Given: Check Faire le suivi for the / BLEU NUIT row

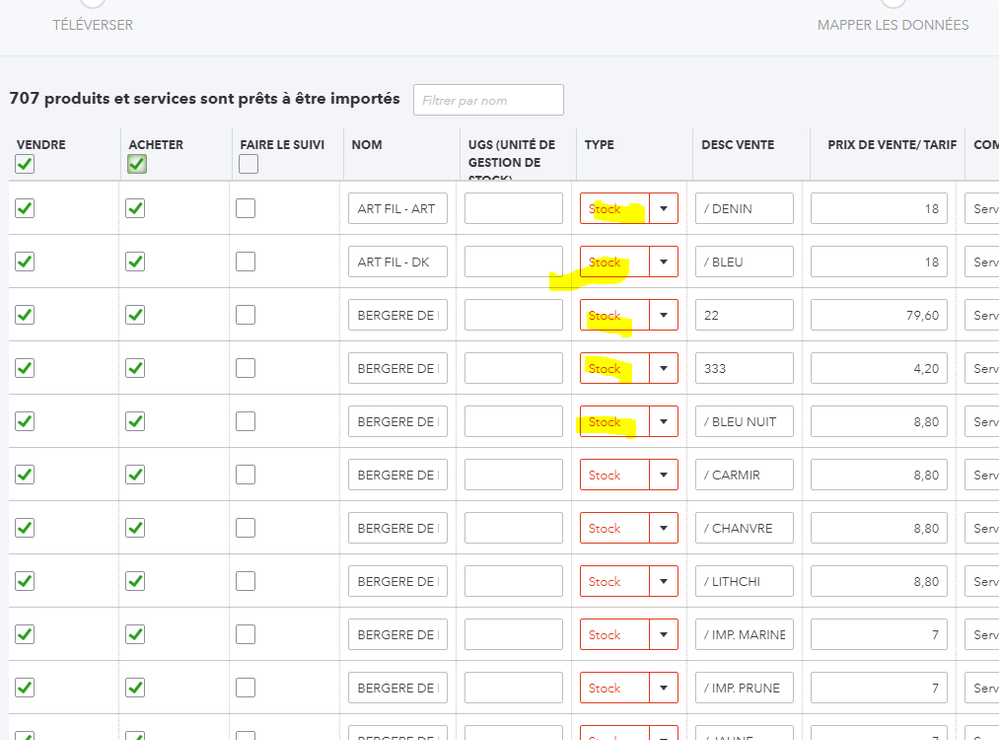Looking at the screenshot, I should pyautogui.click(x=245, y=421).
